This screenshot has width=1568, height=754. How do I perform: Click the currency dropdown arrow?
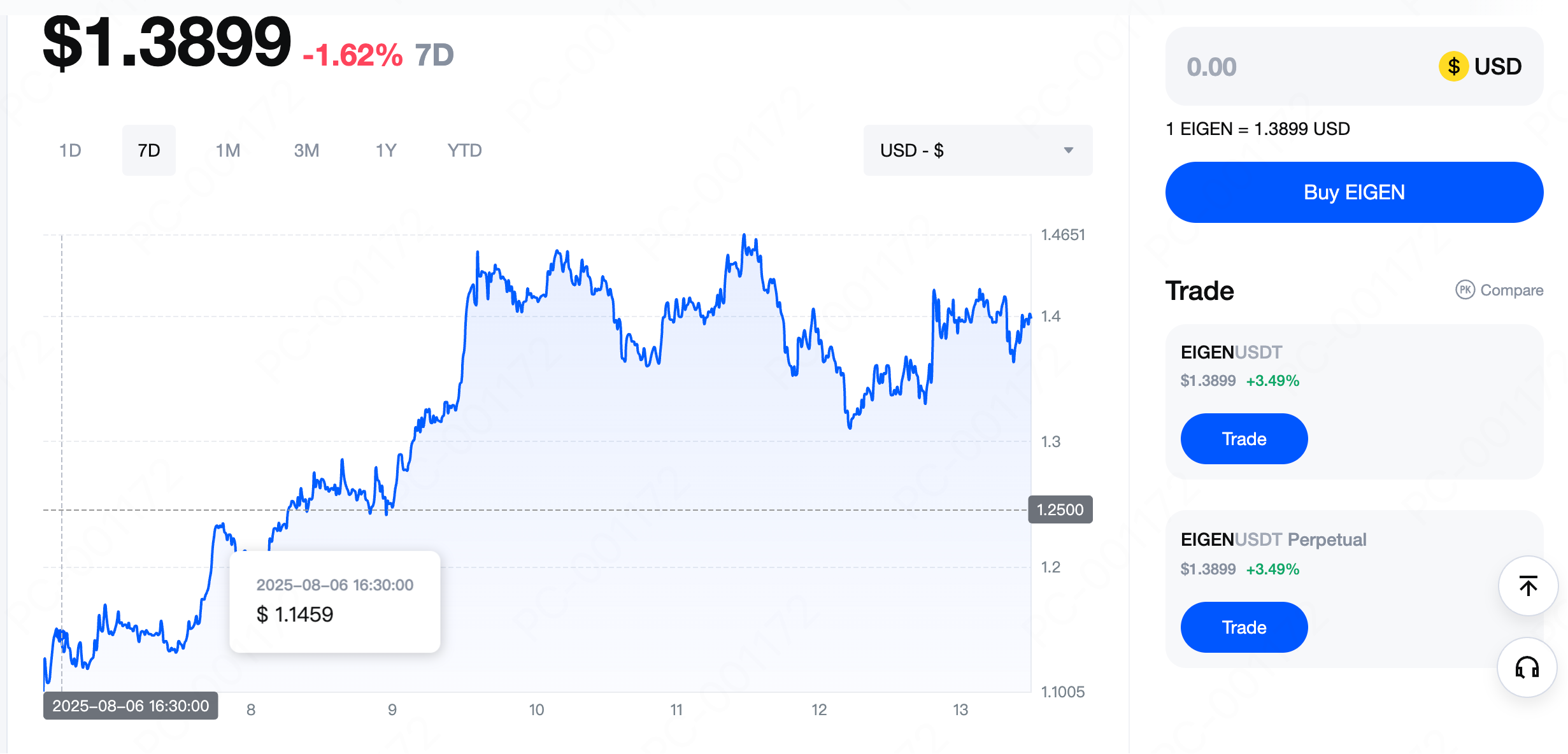(1069, 150)
